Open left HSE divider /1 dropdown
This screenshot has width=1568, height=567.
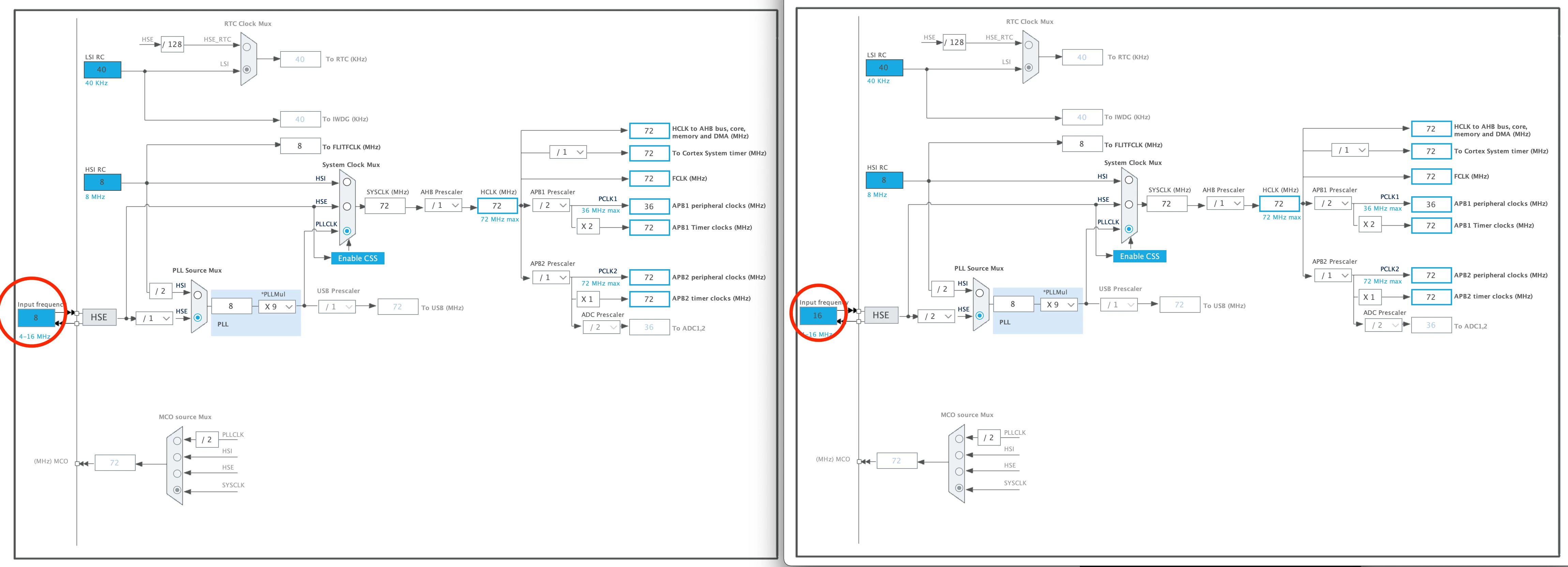point(155,318)
